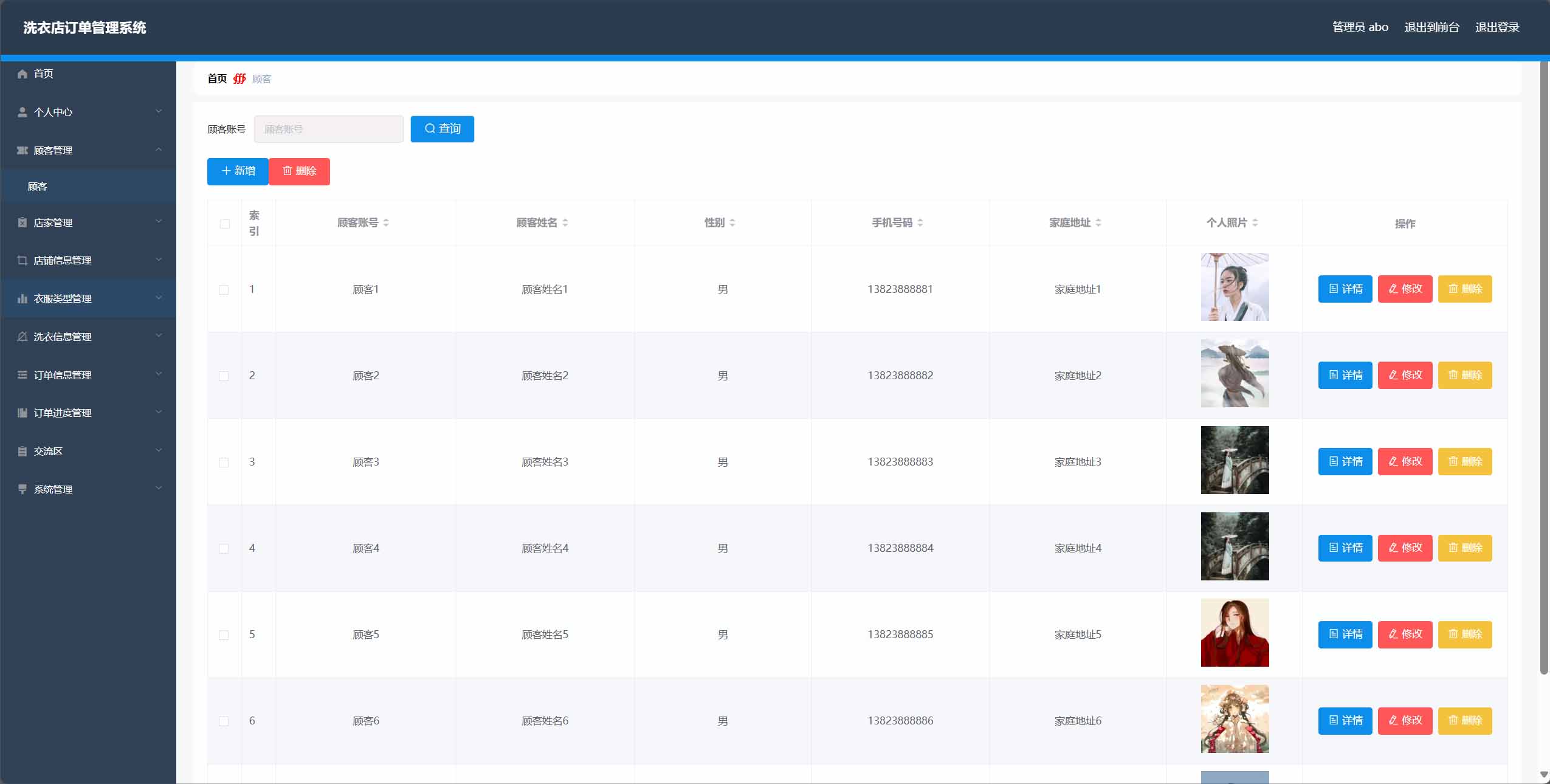Click the plus icon in 新增 button
This screenshot has height=784, width=1550.
tap(226, 171)
